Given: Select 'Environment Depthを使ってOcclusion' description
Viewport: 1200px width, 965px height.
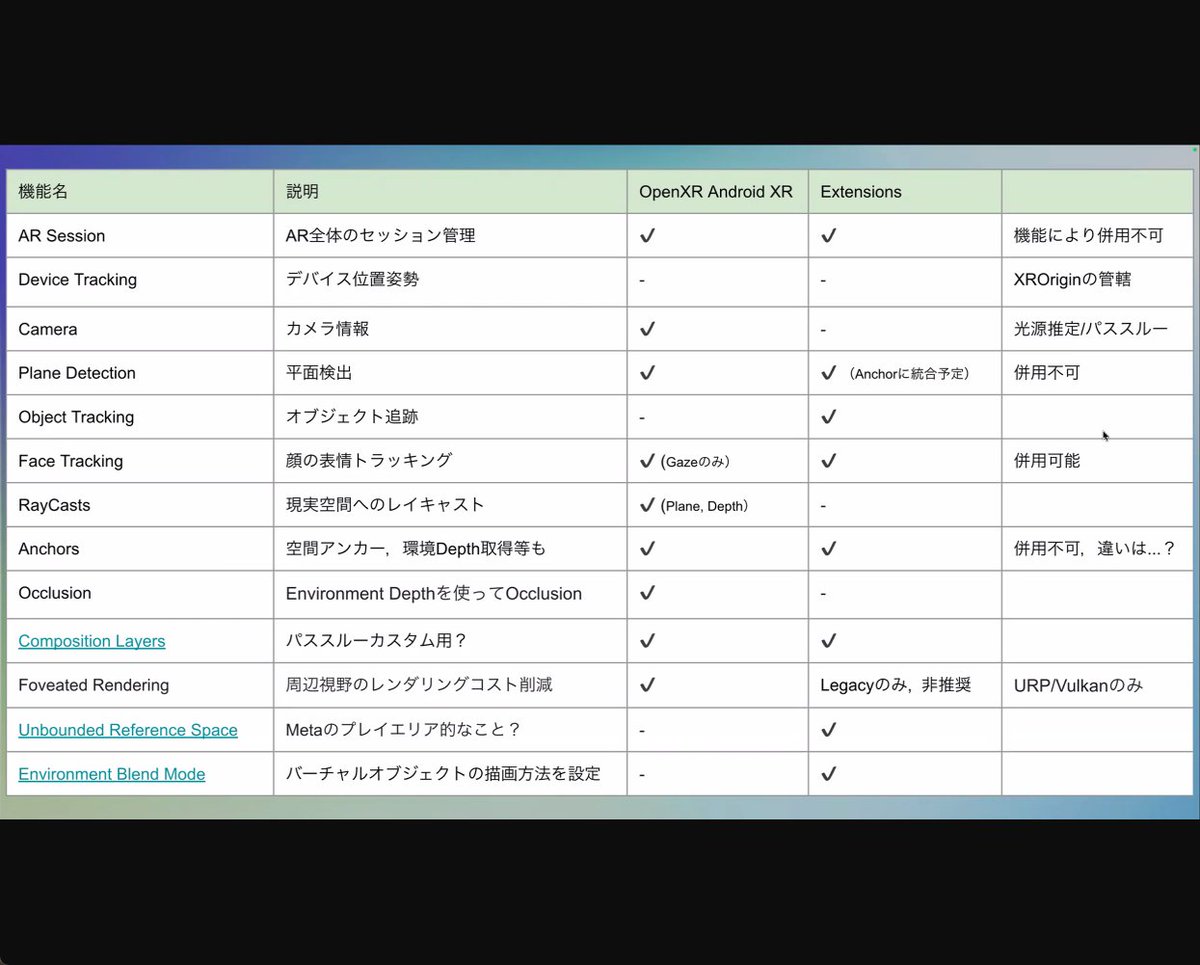Looking at the screenshot, I should (434, 594).
